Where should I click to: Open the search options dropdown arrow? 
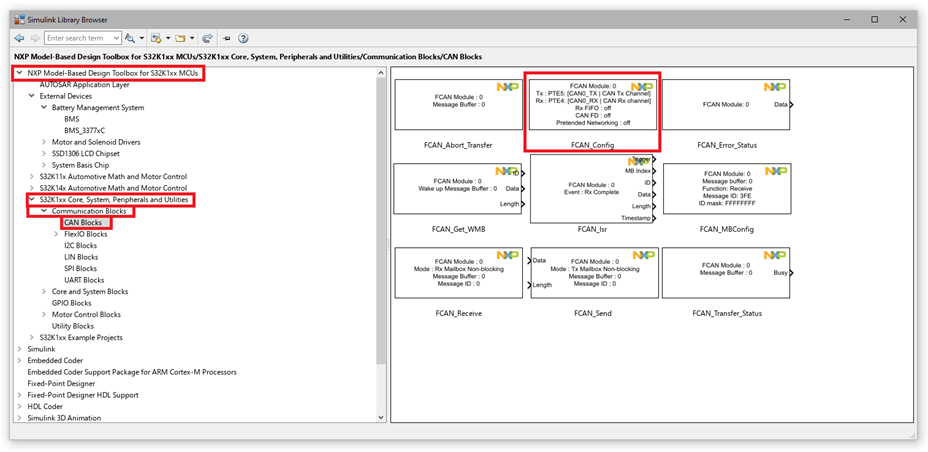click(142, 38)
